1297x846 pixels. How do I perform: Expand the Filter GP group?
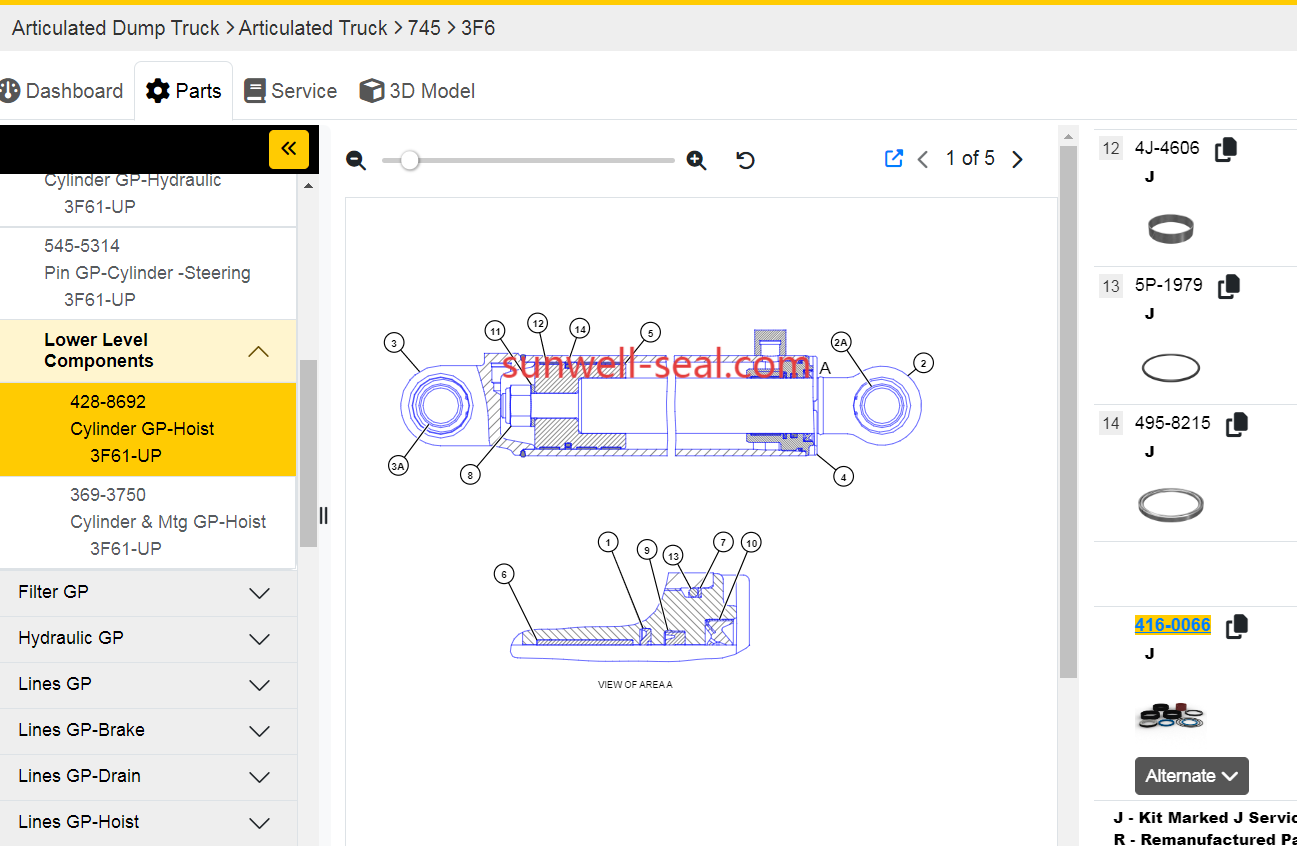click(259, 593)
